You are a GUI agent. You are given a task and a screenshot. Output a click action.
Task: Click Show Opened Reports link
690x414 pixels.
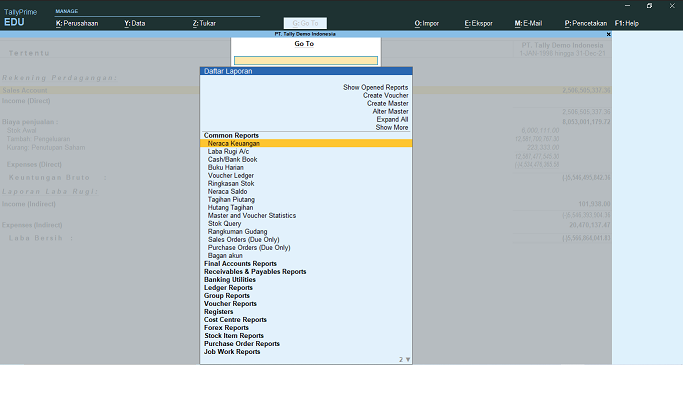pyautogui.click(x=375, y=87)
